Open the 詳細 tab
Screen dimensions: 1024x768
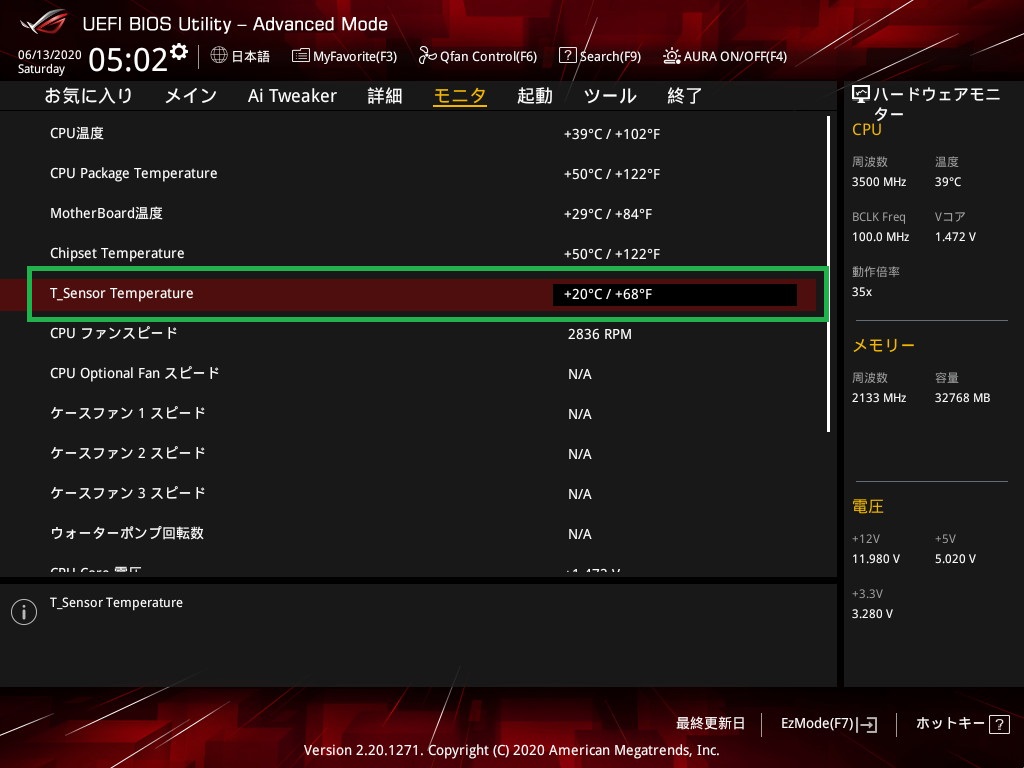pos(385,96)
